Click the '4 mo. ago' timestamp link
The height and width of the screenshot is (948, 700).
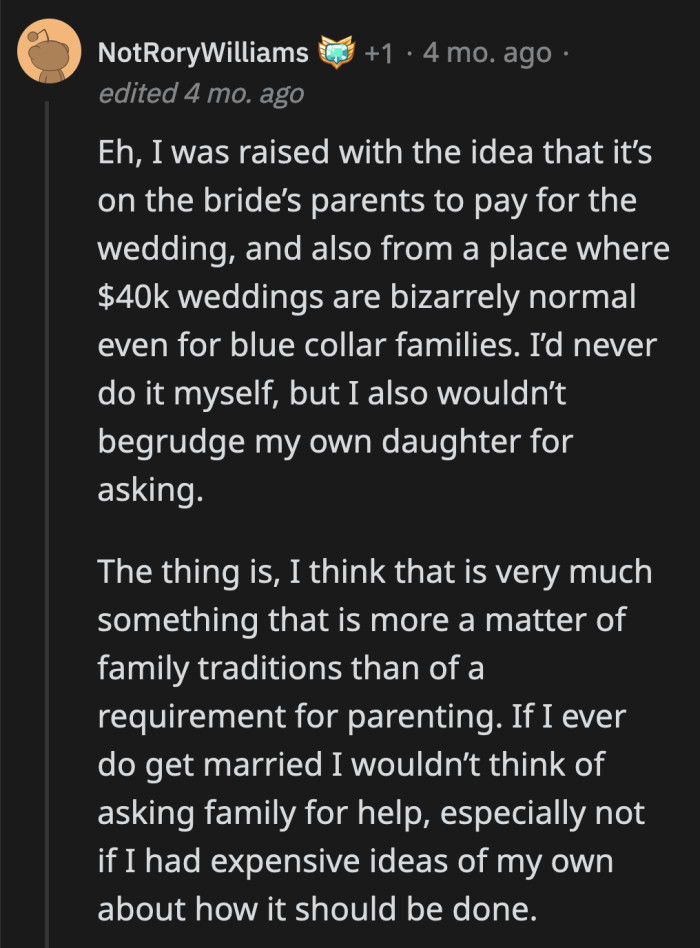[x=486, y=54]
